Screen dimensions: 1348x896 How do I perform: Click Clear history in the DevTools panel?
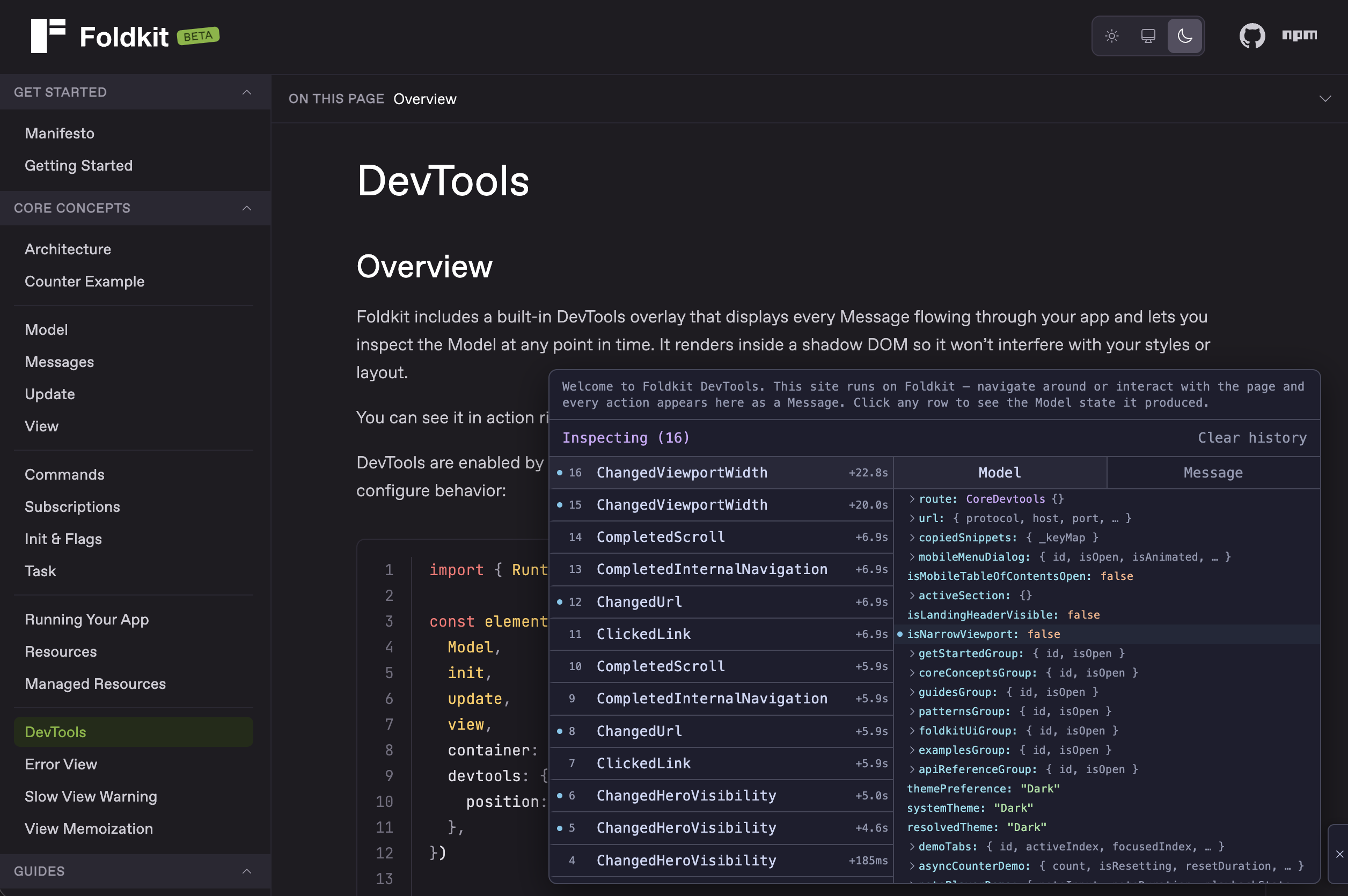[x=1252, y=437]
